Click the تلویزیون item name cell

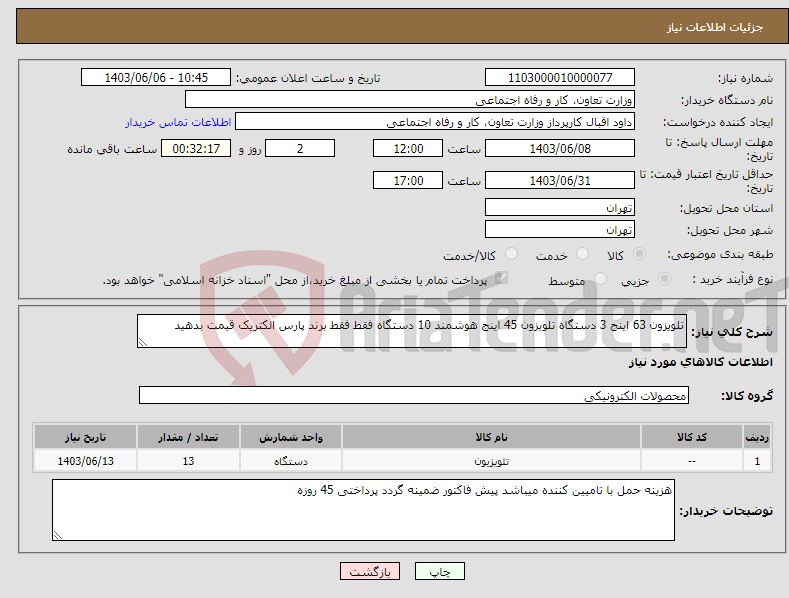491,461
